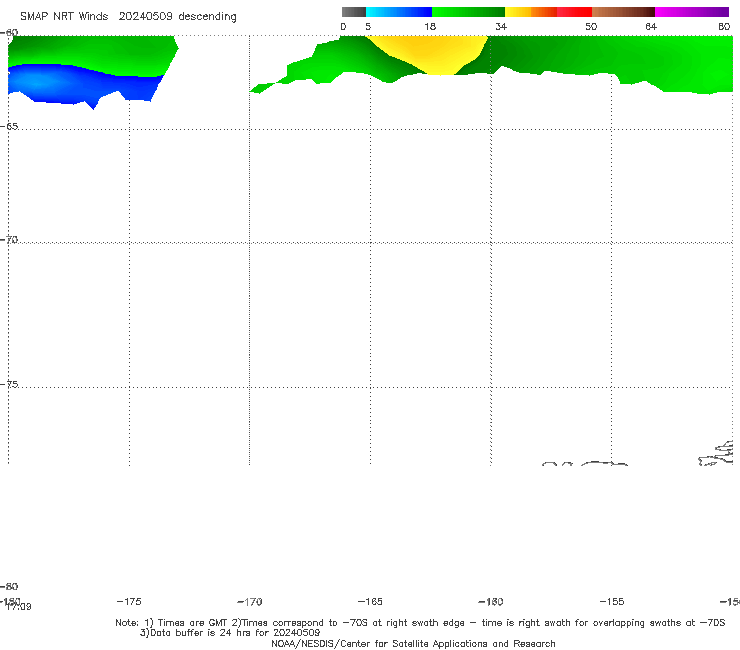Click the note line beginning 'Note: 1) Times are GMT'
The width and height of the screenshot is (740, 650).
click(x=420, y=623)
